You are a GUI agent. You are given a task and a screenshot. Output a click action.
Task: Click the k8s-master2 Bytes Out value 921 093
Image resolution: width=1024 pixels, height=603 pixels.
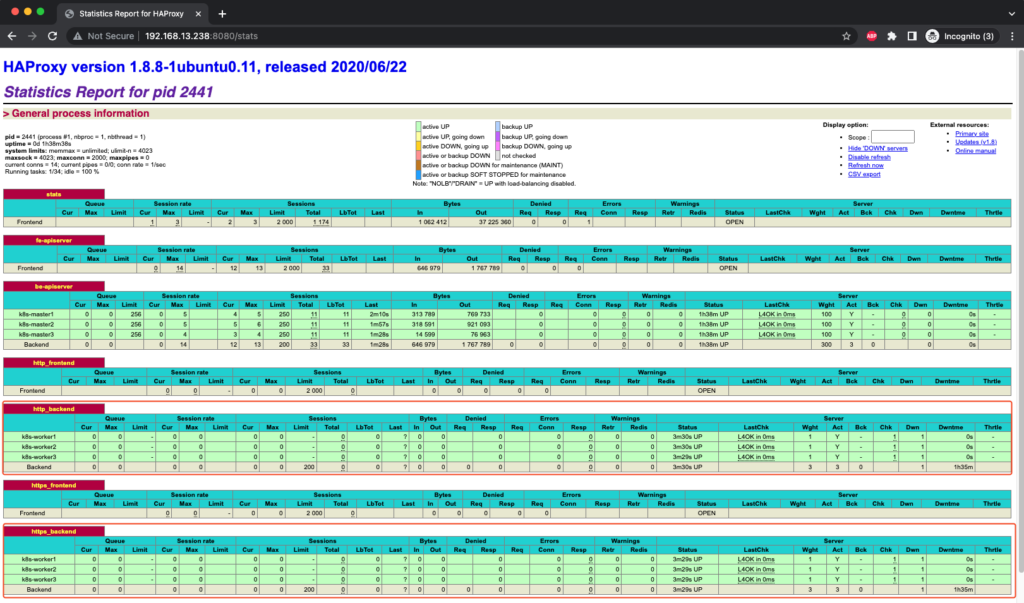pos(479,324)
